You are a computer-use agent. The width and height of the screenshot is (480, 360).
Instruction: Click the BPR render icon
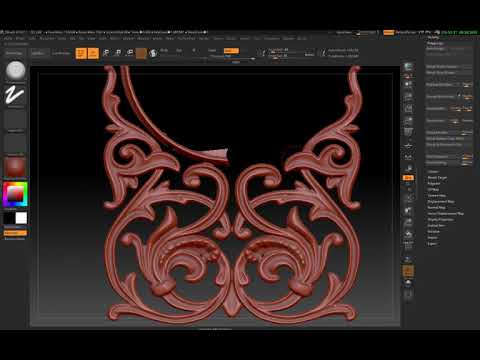tap(408, 67)
